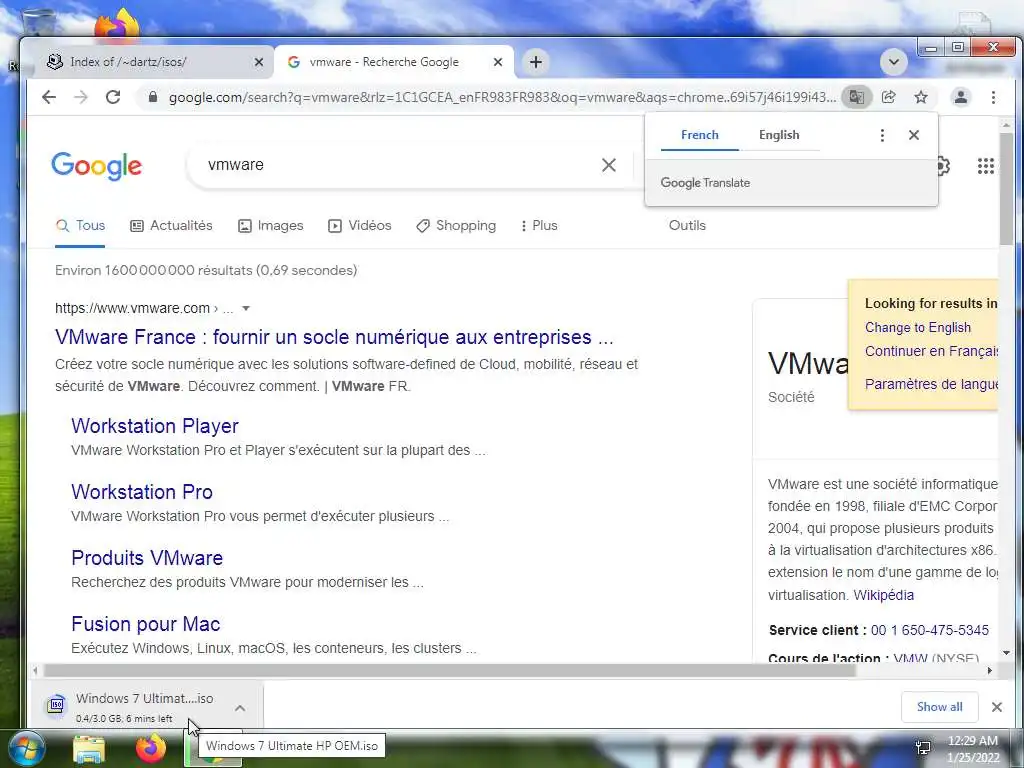Click the vertical scrollbar down arrow
The width and height of the screenshot is (1024, 768).
(x=1006, y=652)
